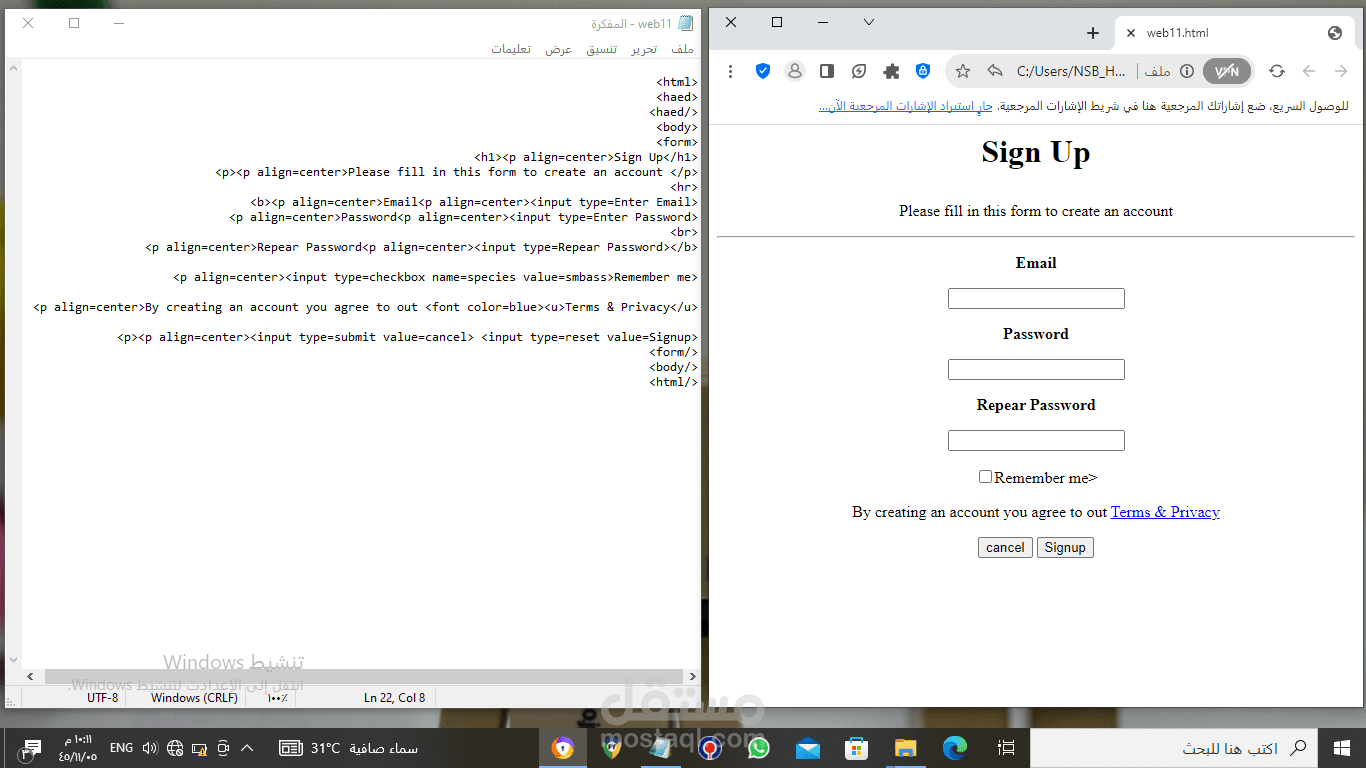Open the Windows Start button
This screenshot has width=1366, height=768.
pyautogui.click(x=1341, y=748)
